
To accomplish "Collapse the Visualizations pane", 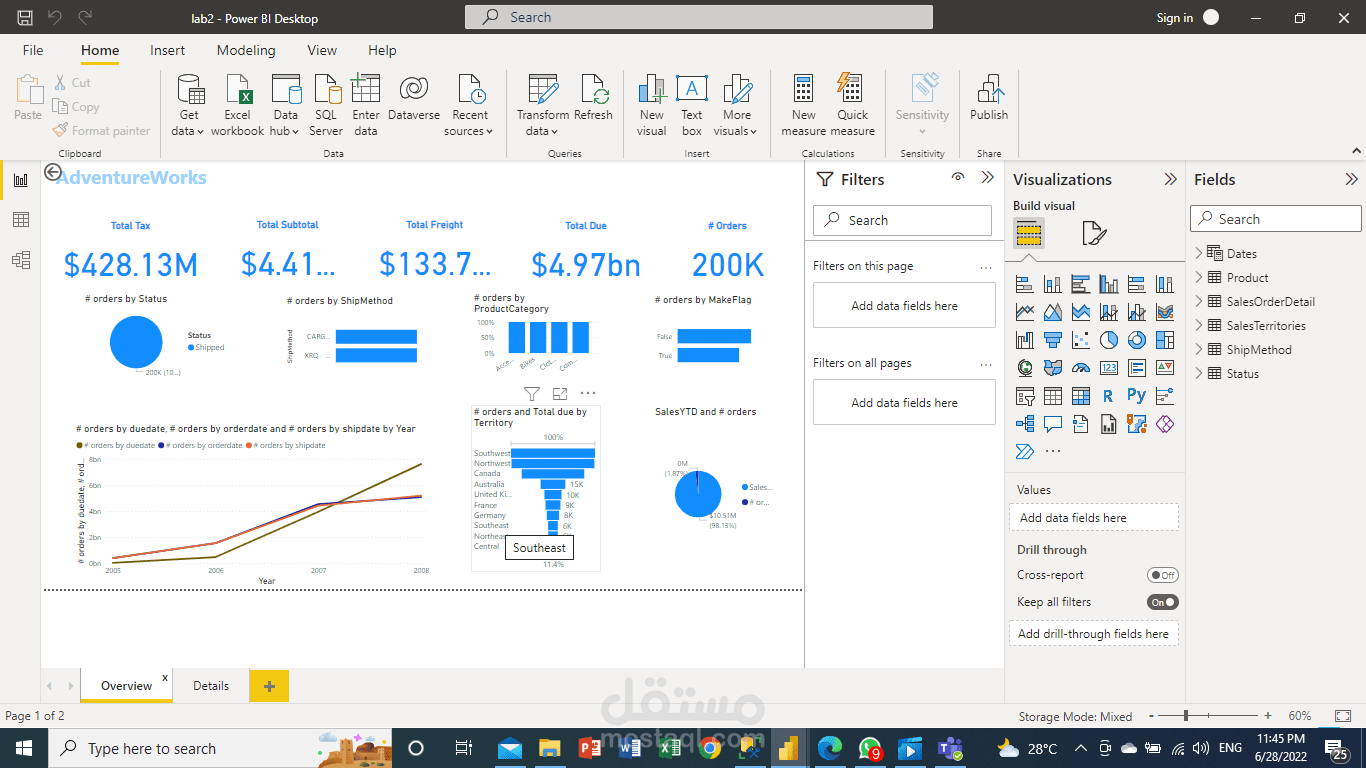I will tap(1170, 179).
